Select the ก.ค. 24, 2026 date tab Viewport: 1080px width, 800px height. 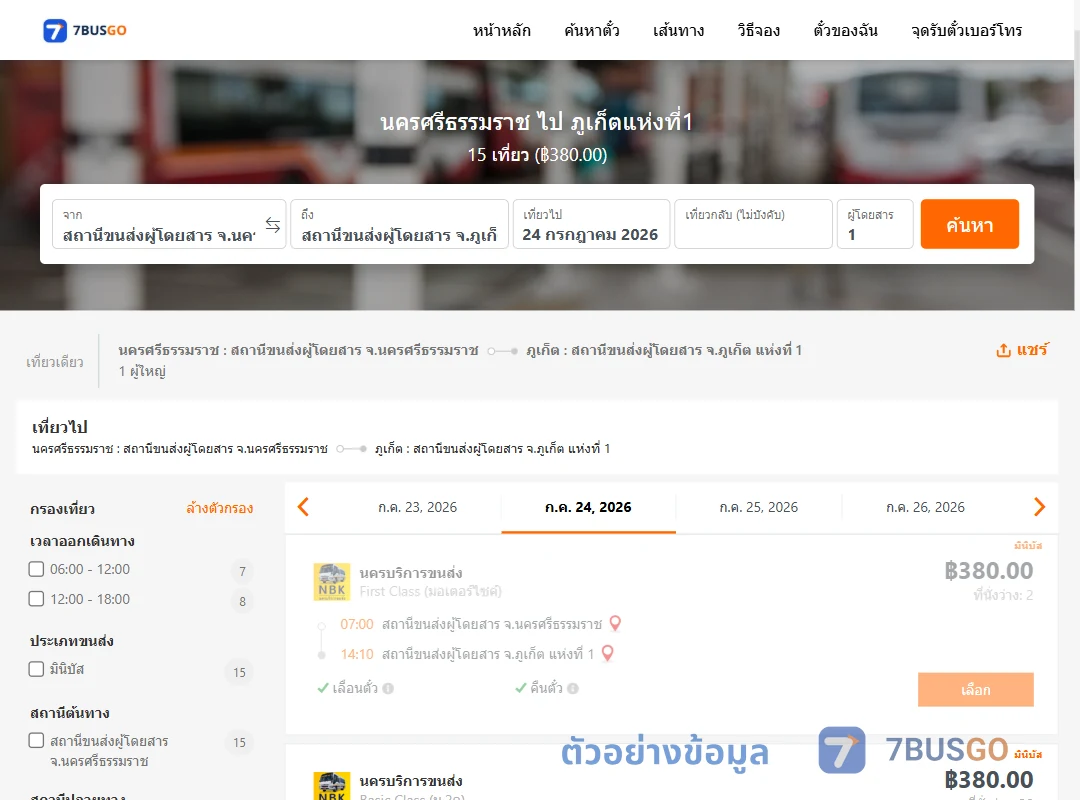pyautogui.click(x=588, y=507)
